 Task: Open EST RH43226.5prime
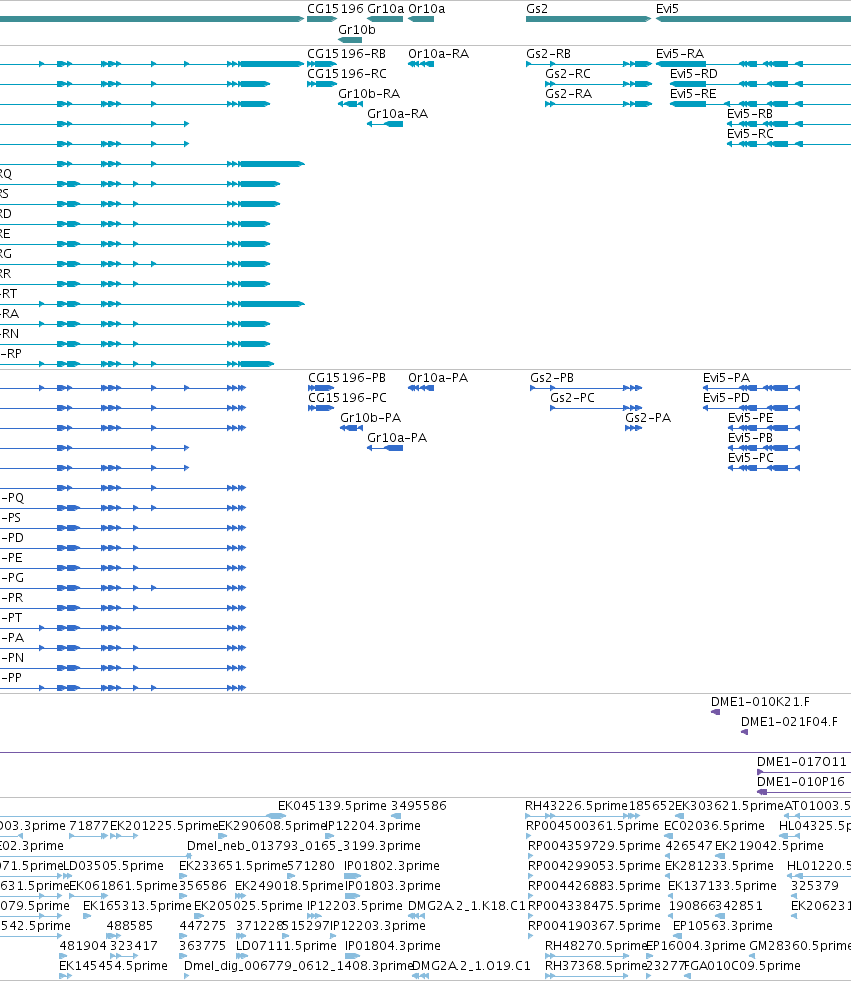click(576, 806)
